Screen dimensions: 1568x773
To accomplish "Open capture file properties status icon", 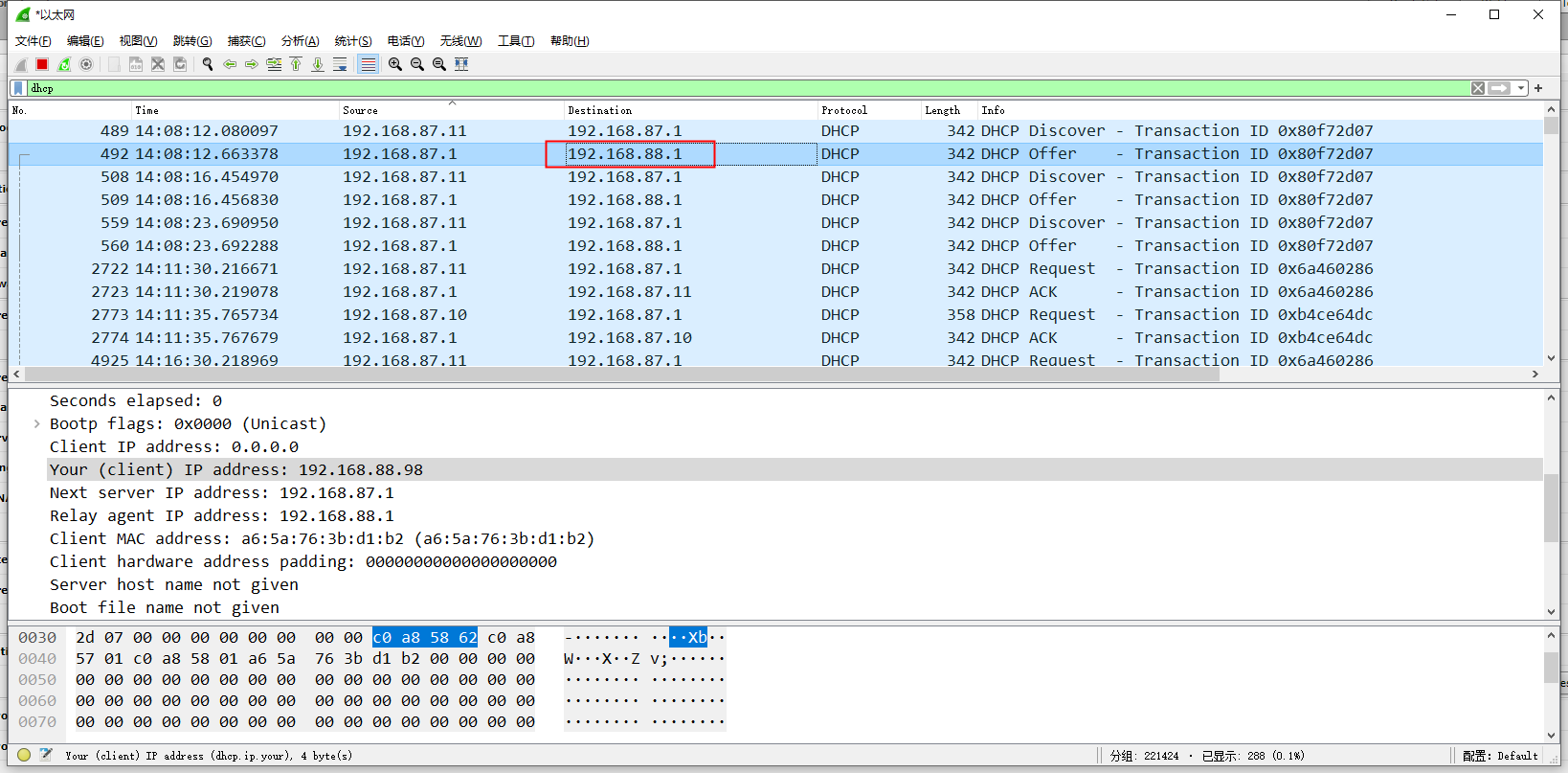I will point(46,755).
